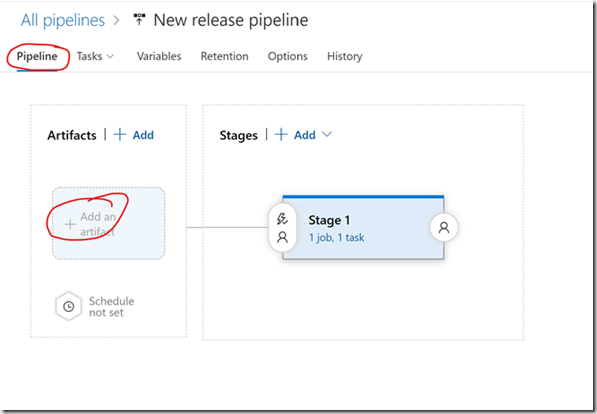Click the plus icon in Add an artifact card

click(x=70, y=224)
